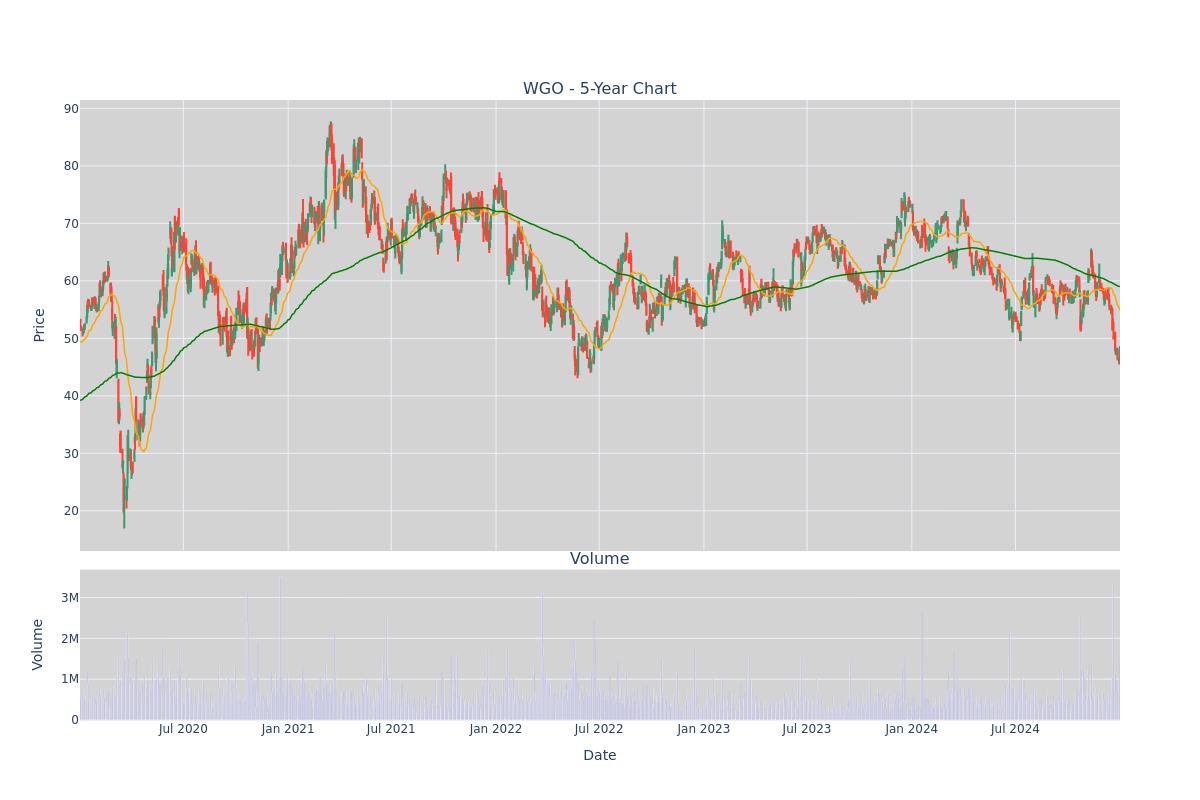This screenshot has height=800, width=1200.
Task: Click the 30 price tick label
Action: (71, 454)
